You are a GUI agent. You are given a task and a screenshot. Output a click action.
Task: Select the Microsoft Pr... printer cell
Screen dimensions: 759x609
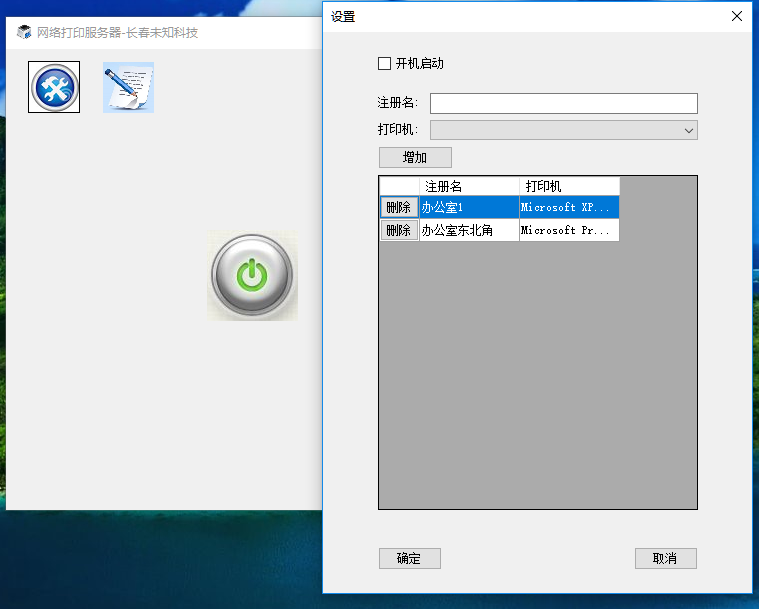tap(568, 231)
